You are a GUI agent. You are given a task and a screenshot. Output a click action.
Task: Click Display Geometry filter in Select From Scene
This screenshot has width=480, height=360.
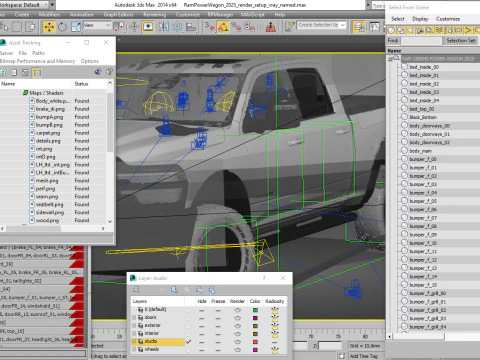click(391, 30)
